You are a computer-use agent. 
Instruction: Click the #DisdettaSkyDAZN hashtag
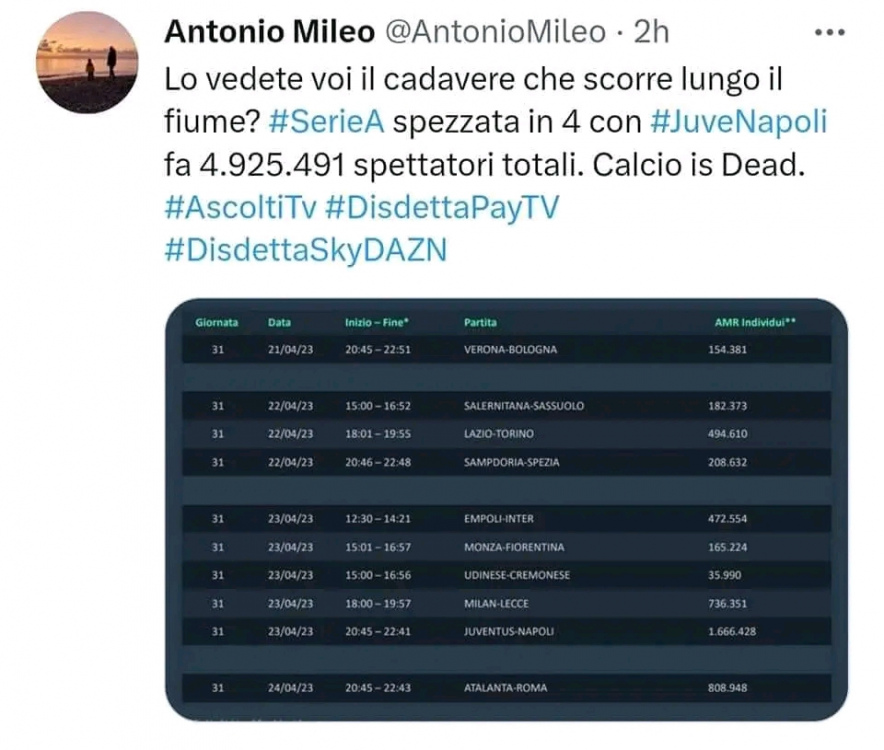(x=304, y=248)
